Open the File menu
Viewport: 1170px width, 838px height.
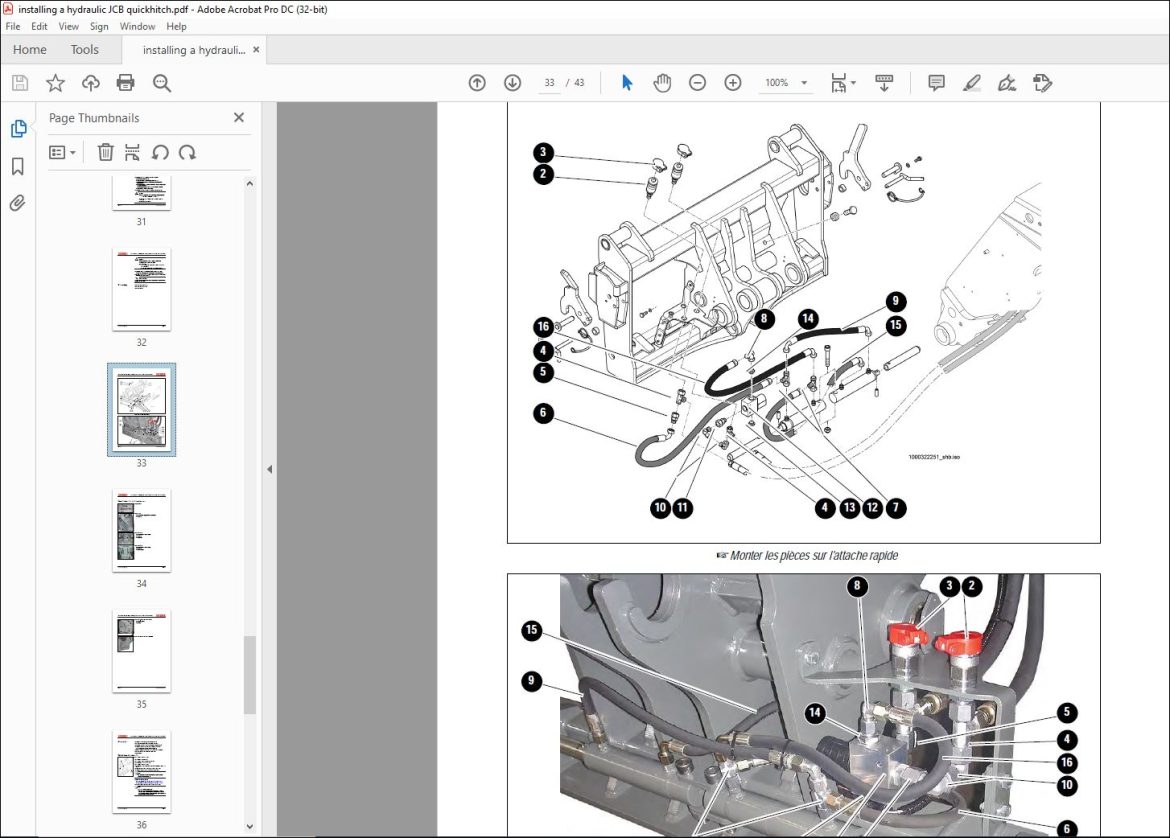point(13,26)
